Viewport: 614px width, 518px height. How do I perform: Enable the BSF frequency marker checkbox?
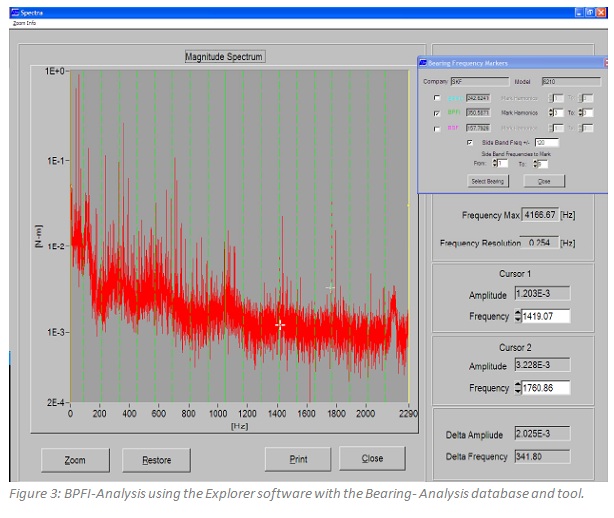pos(437,128)
